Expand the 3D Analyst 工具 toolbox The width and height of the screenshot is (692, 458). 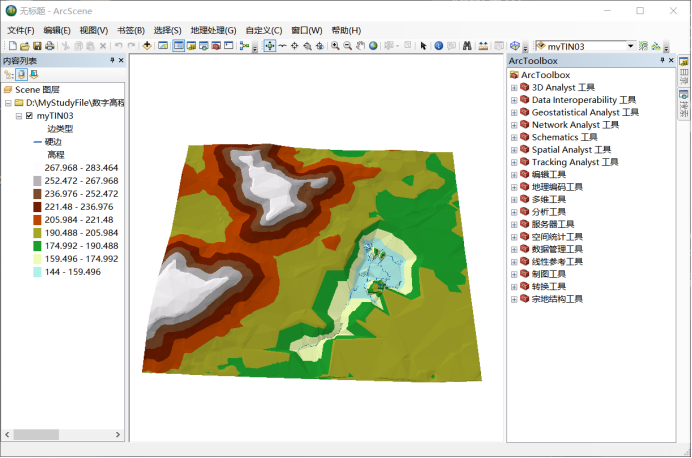pyautogui.click(x=514, y=88)
